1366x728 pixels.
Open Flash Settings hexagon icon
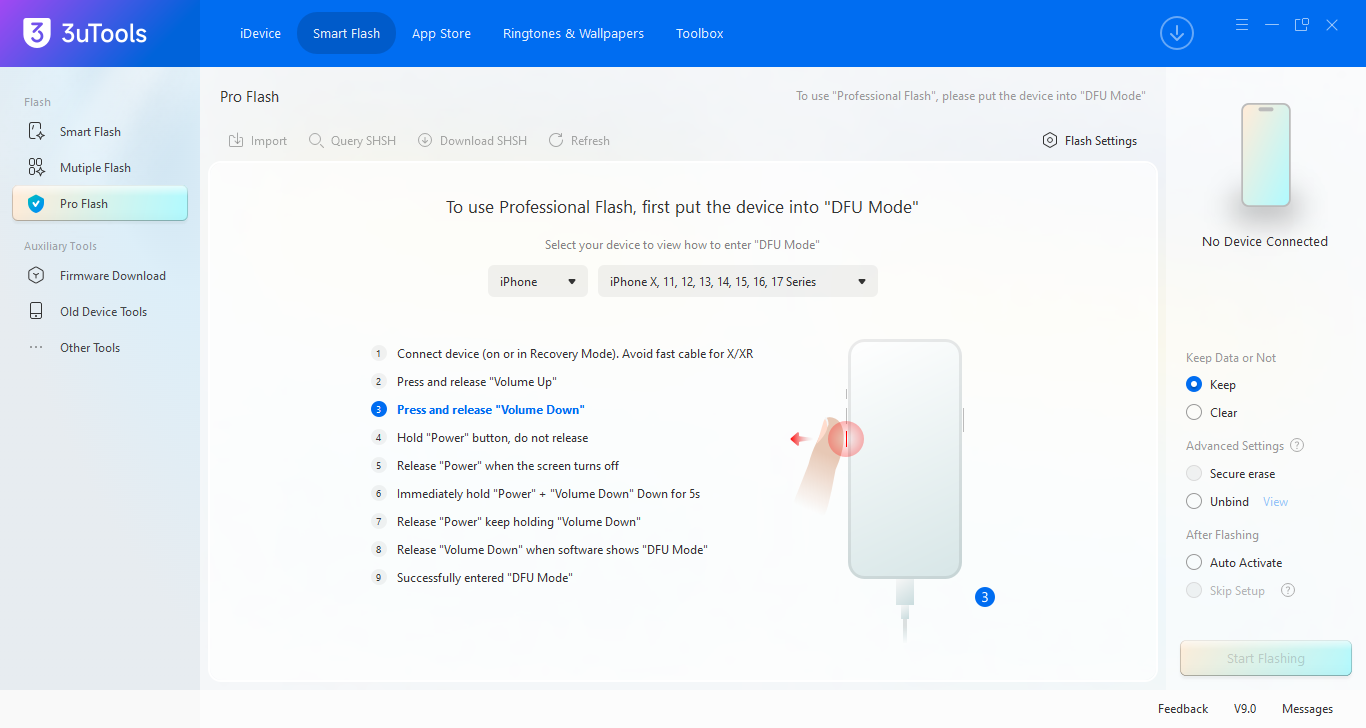[1050, 141]
